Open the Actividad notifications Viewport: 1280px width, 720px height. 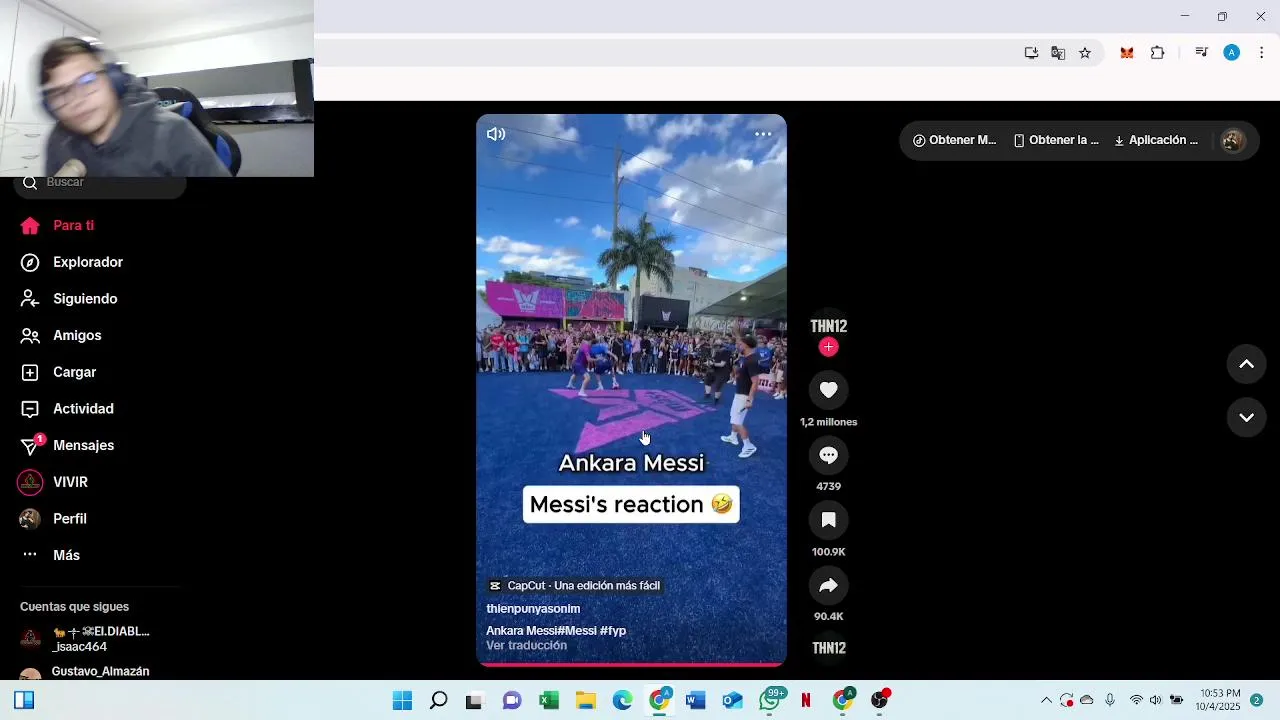[67, 409]
